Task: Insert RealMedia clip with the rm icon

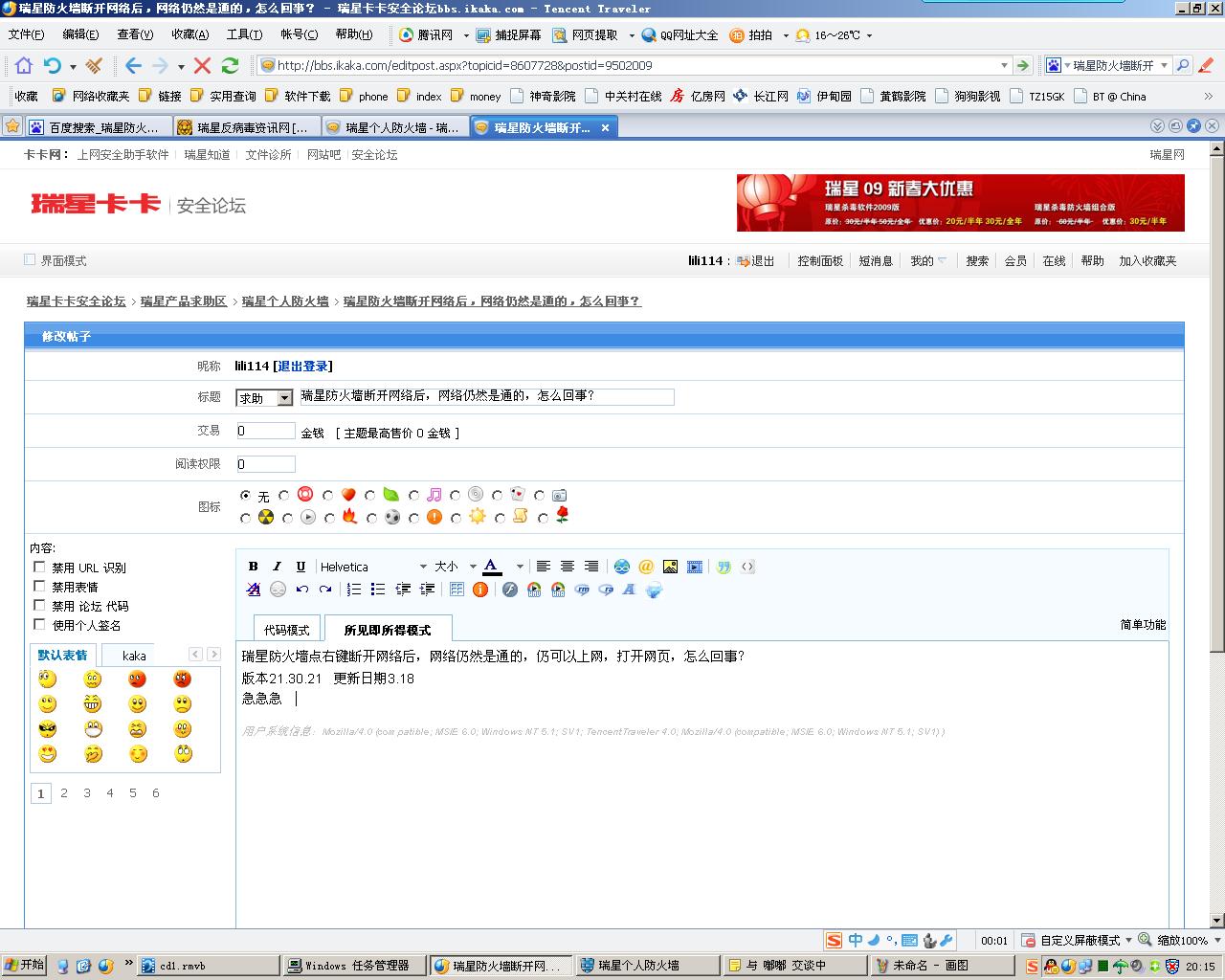Action: point(582,590)
